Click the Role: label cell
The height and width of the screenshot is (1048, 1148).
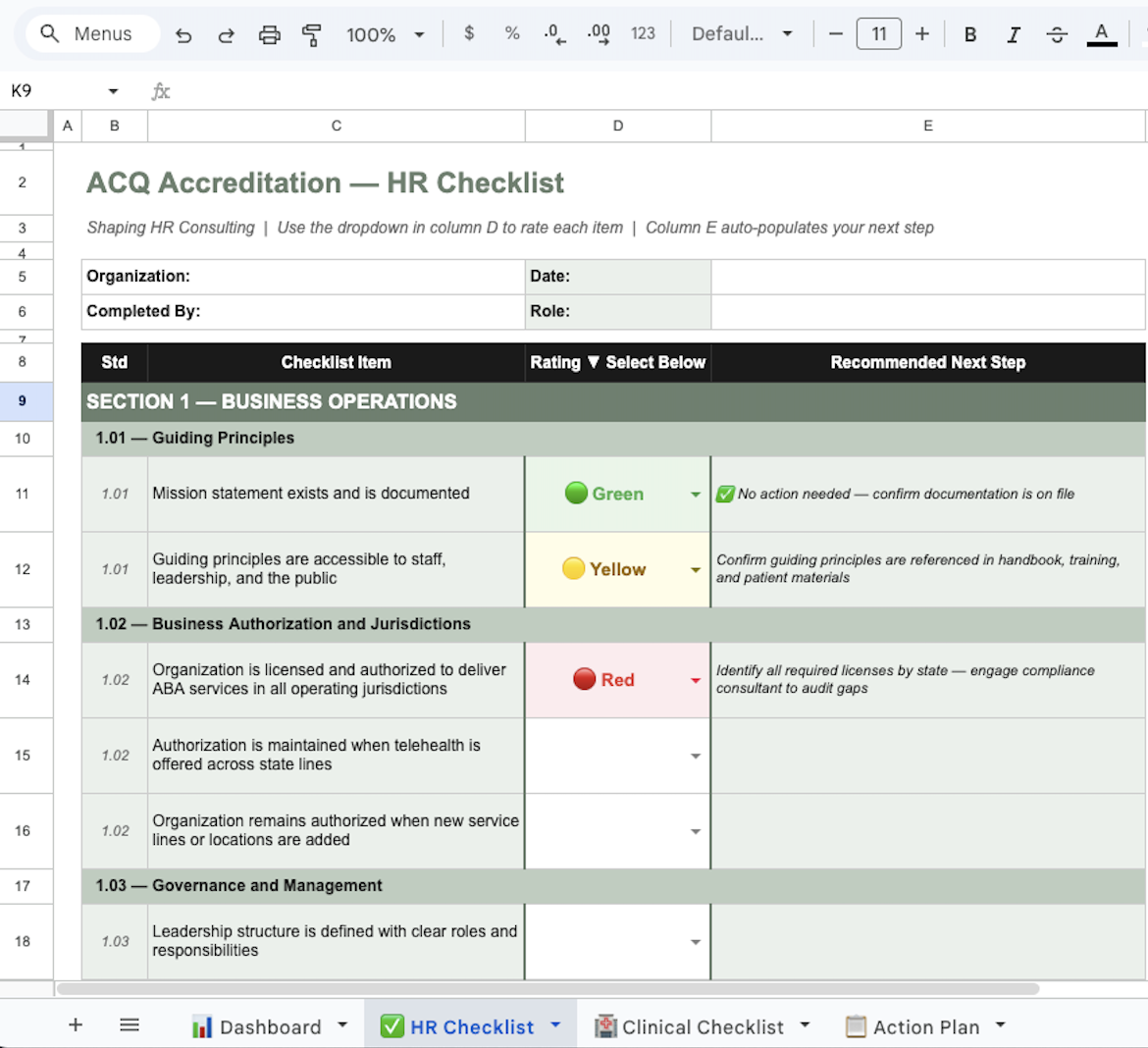click(x=618, y=311)
